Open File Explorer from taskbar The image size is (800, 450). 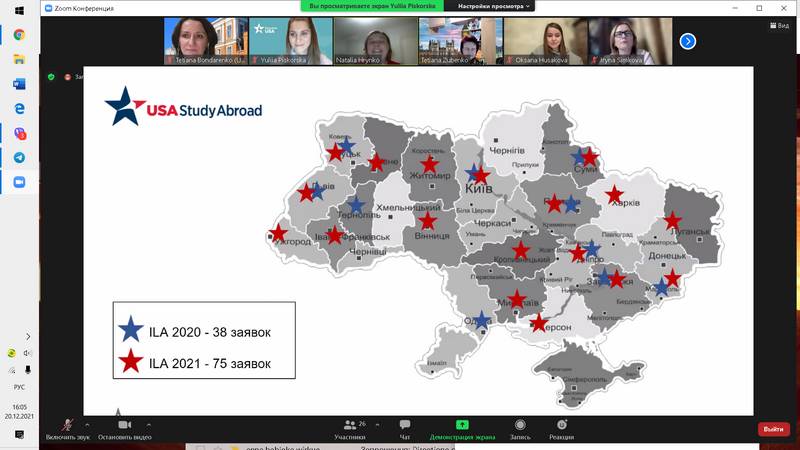coord(19,59)
